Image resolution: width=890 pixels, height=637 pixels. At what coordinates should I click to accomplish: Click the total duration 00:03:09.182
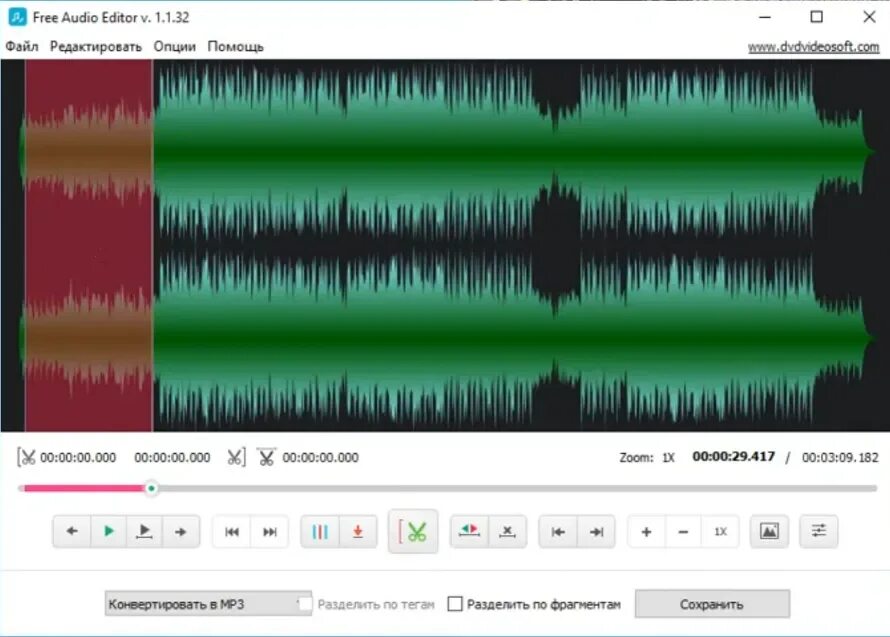click(x=840, y=458)
